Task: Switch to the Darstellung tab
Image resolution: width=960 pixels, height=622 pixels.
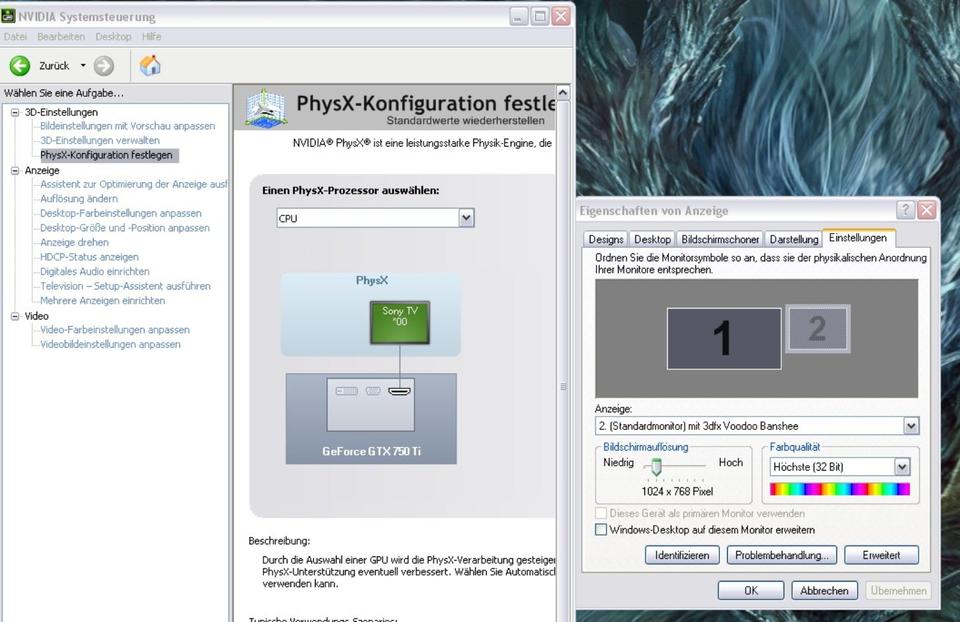Action: coord(793,239)
